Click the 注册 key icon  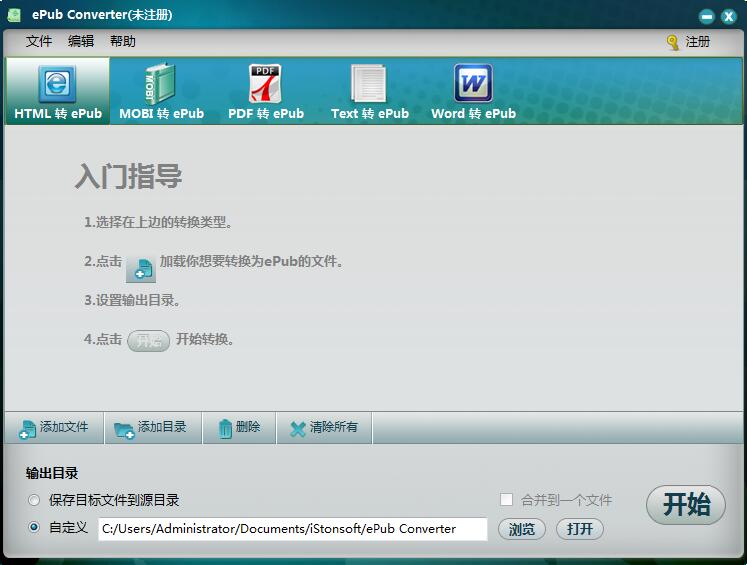pos(673,42)
